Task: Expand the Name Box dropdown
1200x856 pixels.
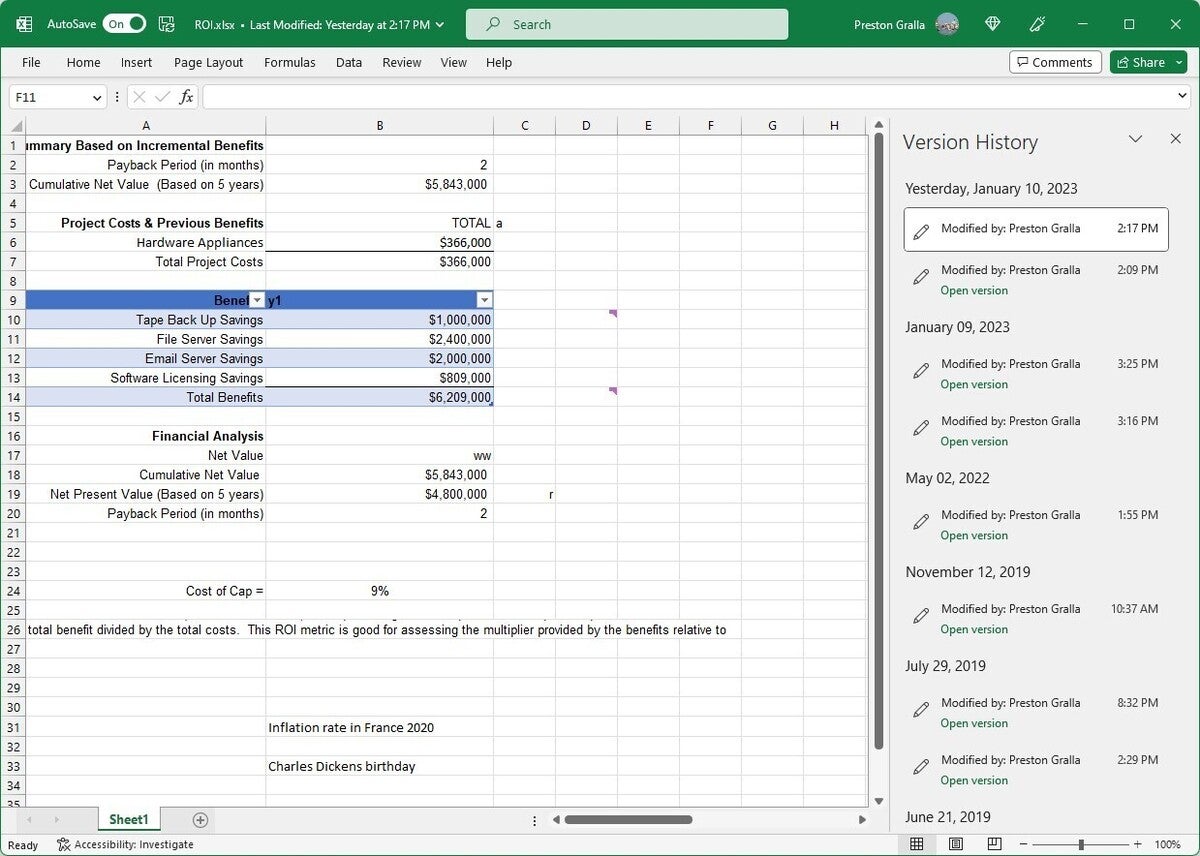Action: [x=97, y=97]
